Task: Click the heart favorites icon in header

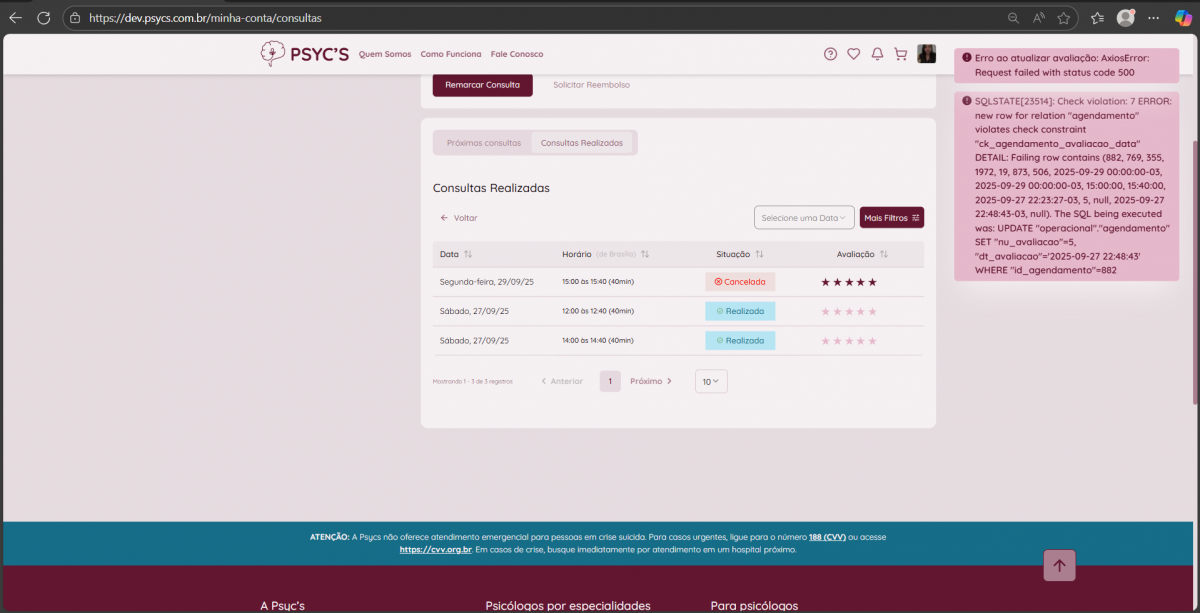Action: 853,54
